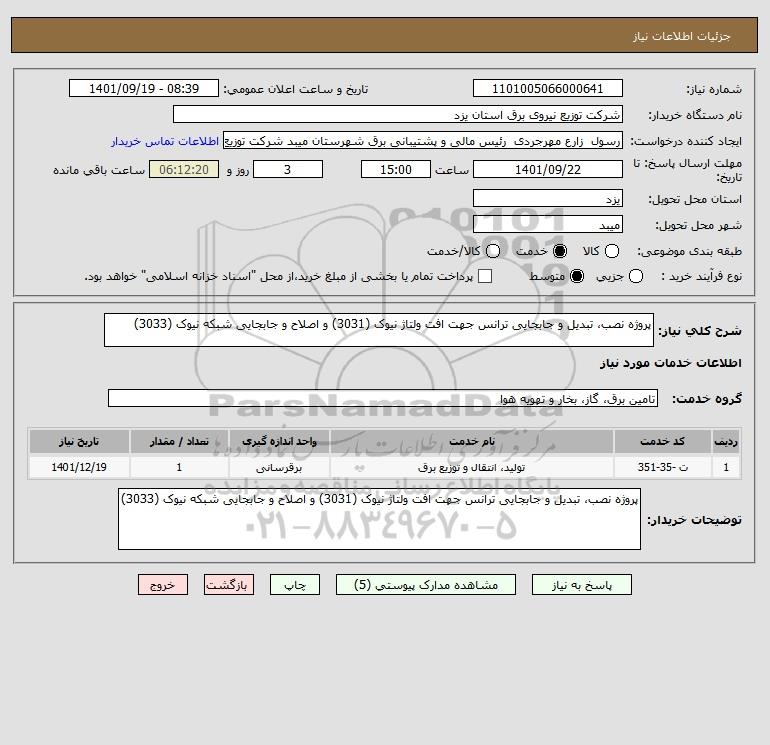Image resolution: width=770 pixels, height=745 pixels.
Task: Click the delivery province field یزد
Action: [548, 198]
